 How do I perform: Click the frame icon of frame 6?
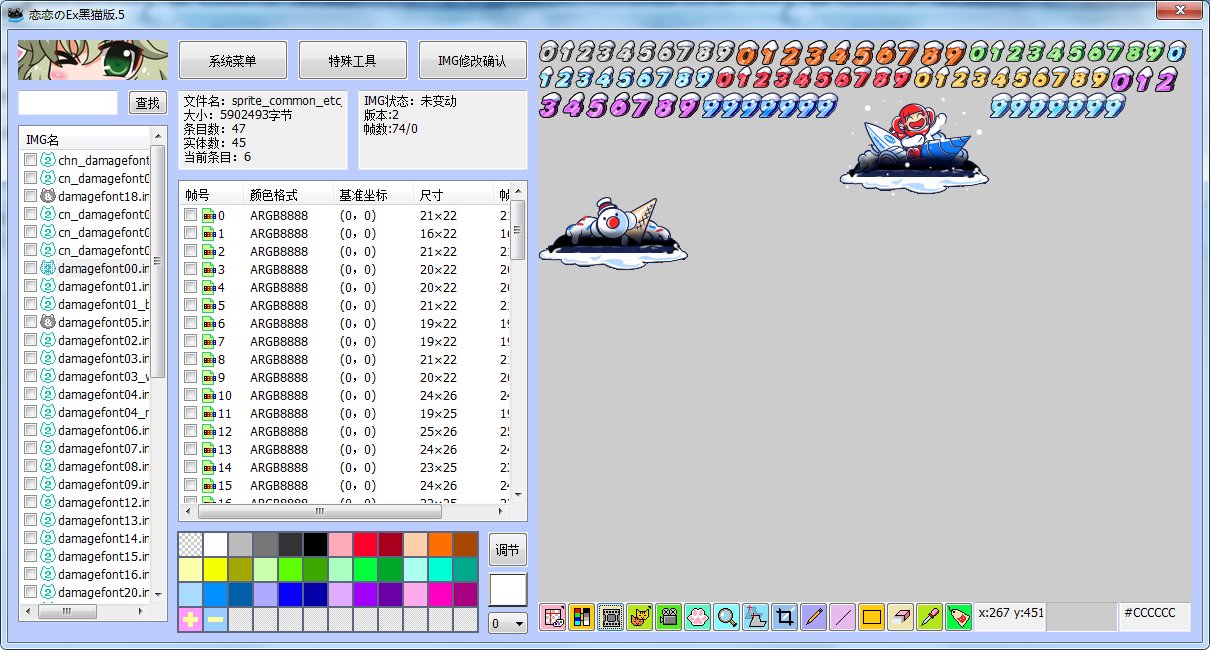pyautogui.click(x=209, y=323)
